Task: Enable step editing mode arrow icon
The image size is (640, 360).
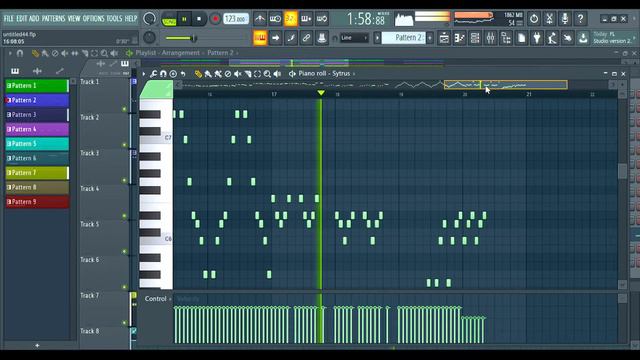Action: (x=276, y=38)
